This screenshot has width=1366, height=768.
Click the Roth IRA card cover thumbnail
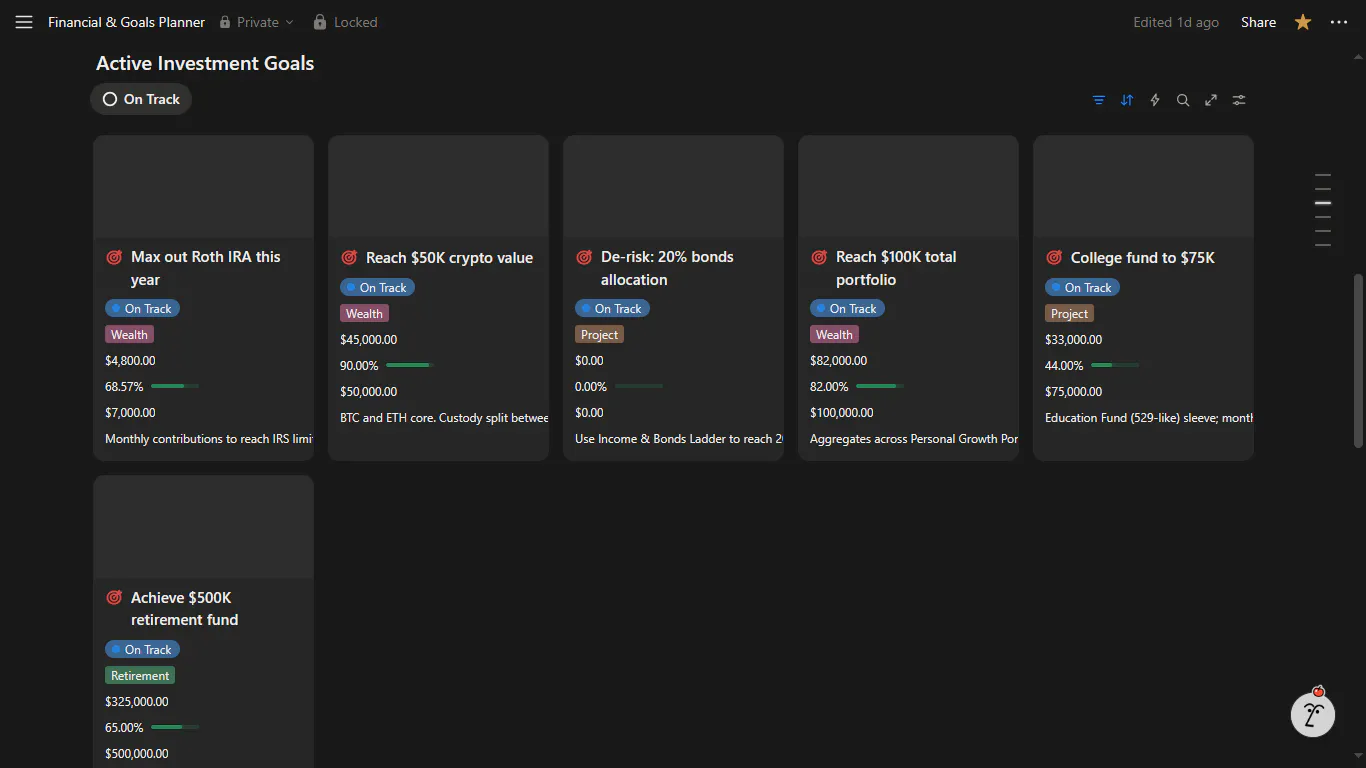(x=203, y=186)
